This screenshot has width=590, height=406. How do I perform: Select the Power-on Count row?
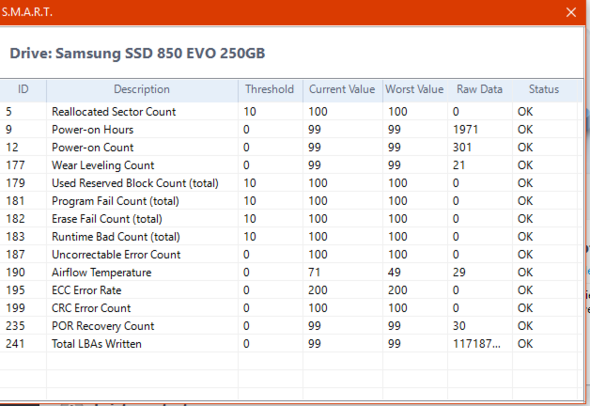click(x=289, y=147)
